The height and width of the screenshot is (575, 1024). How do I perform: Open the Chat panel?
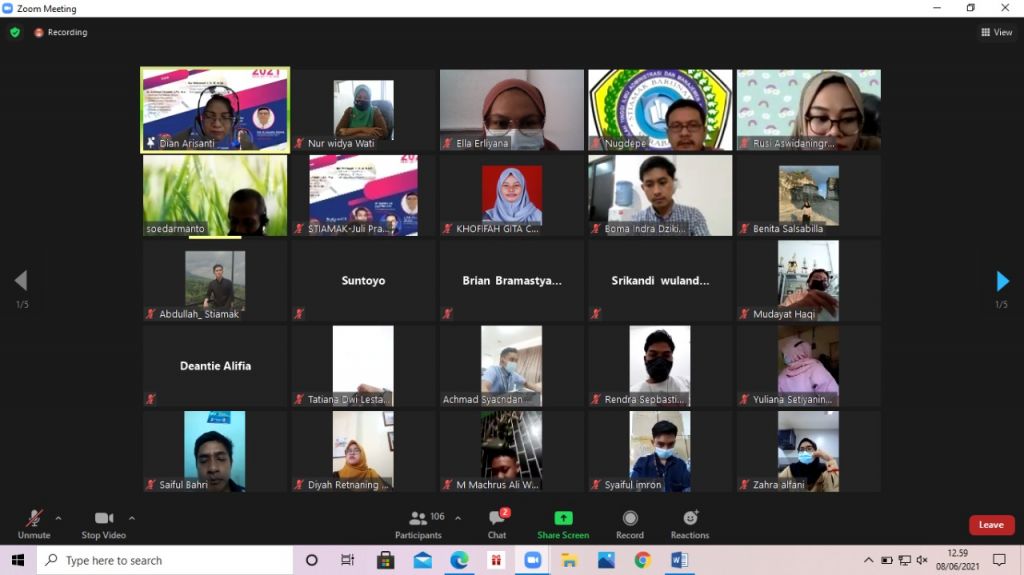(497, 524)
